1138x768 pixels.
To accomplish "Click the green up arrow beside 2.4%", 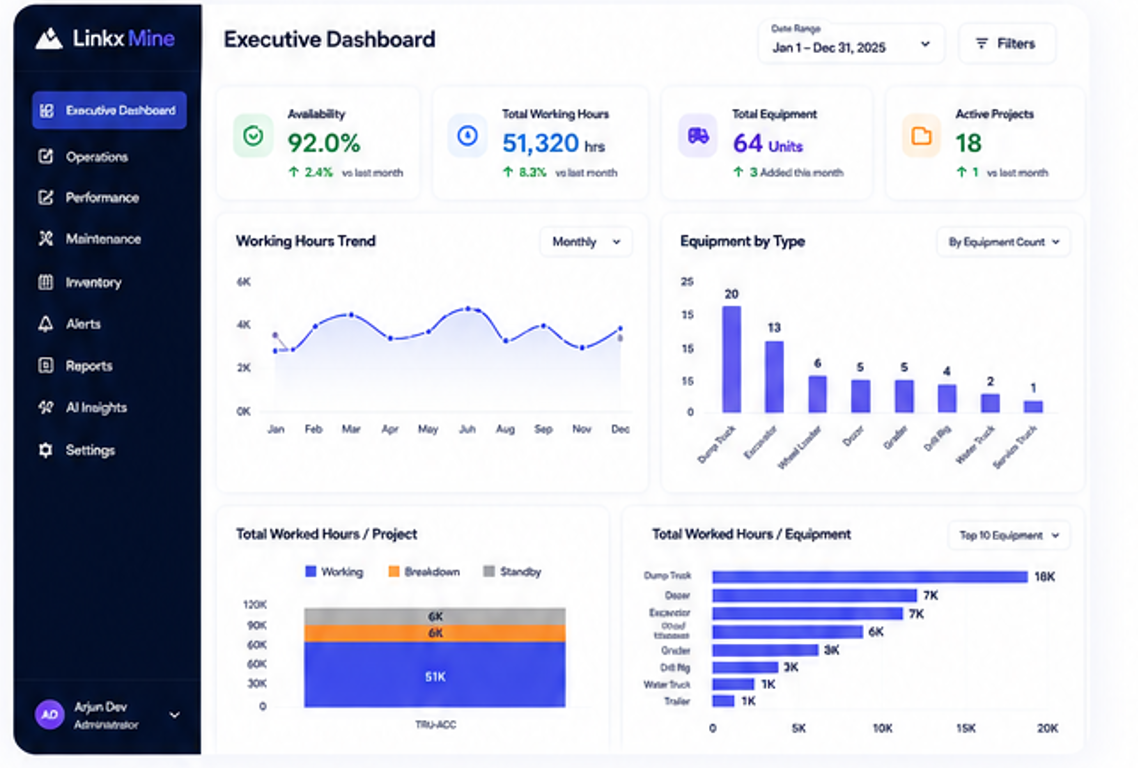I will pos(294,172).
